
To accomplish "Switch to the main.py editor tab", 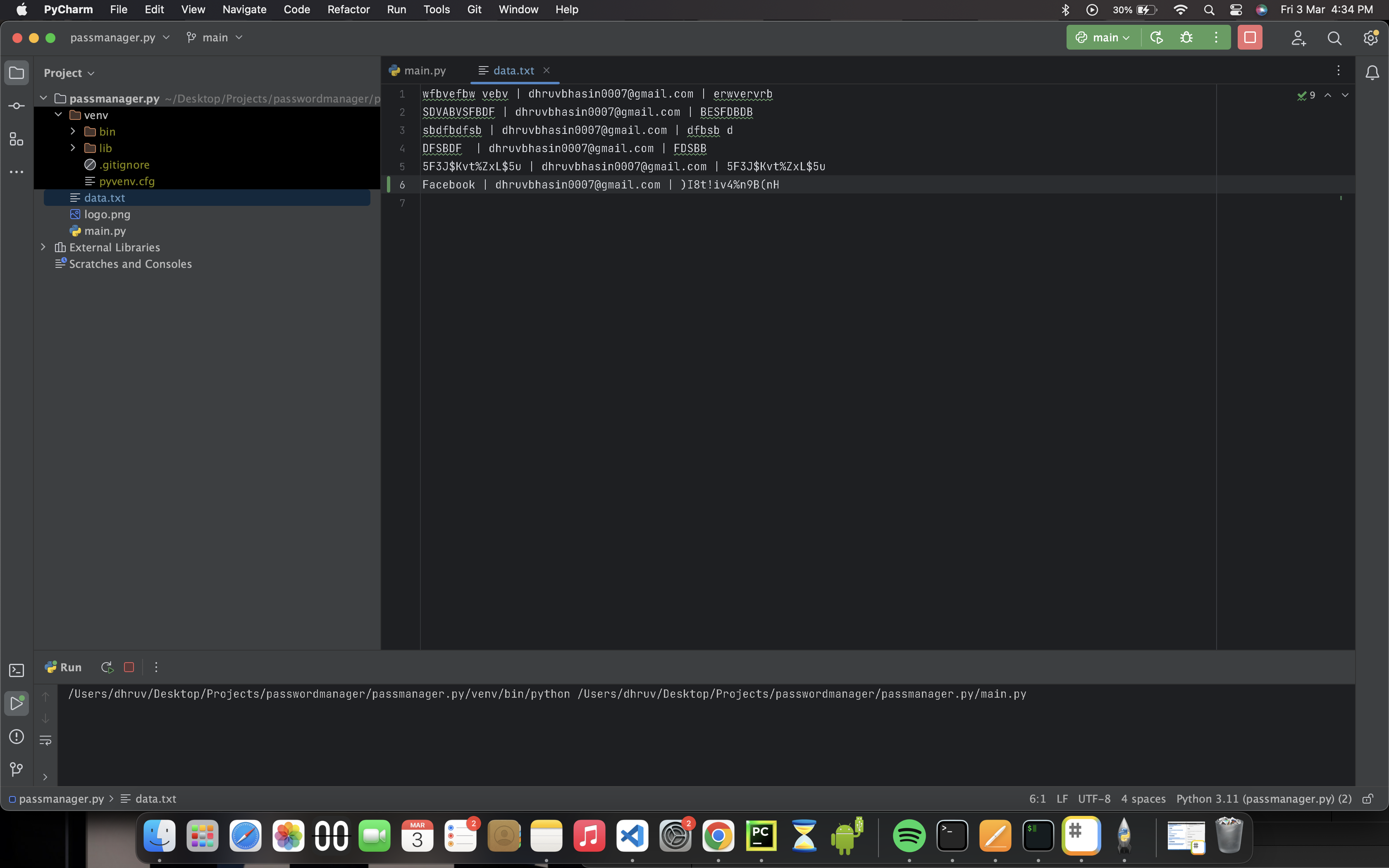I will click(424, 71).
